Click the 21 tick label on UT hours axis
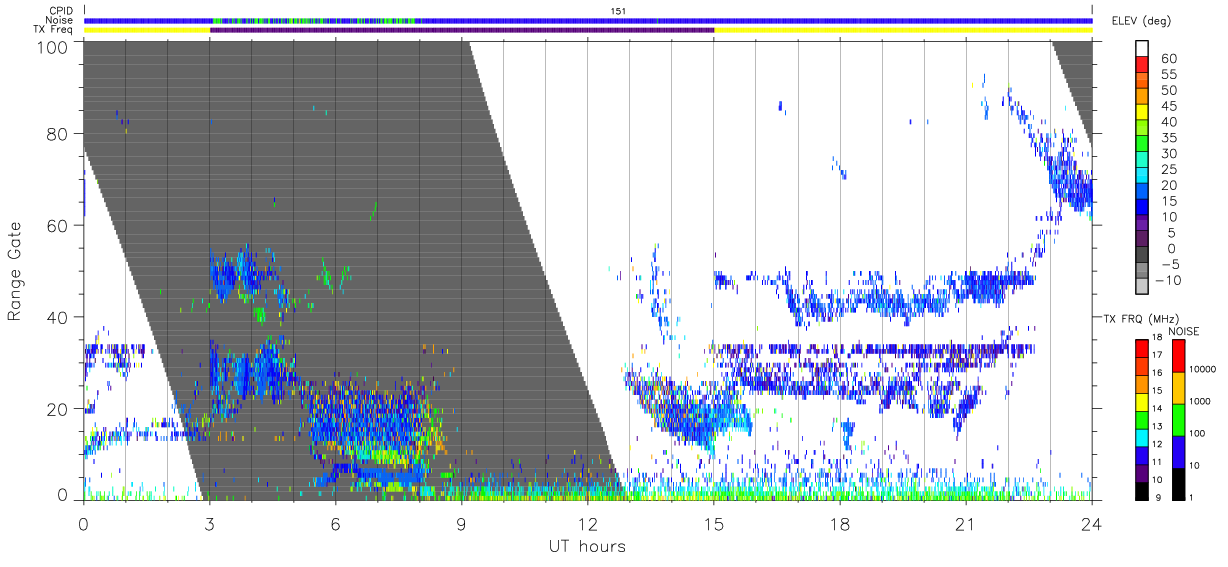 966,524
